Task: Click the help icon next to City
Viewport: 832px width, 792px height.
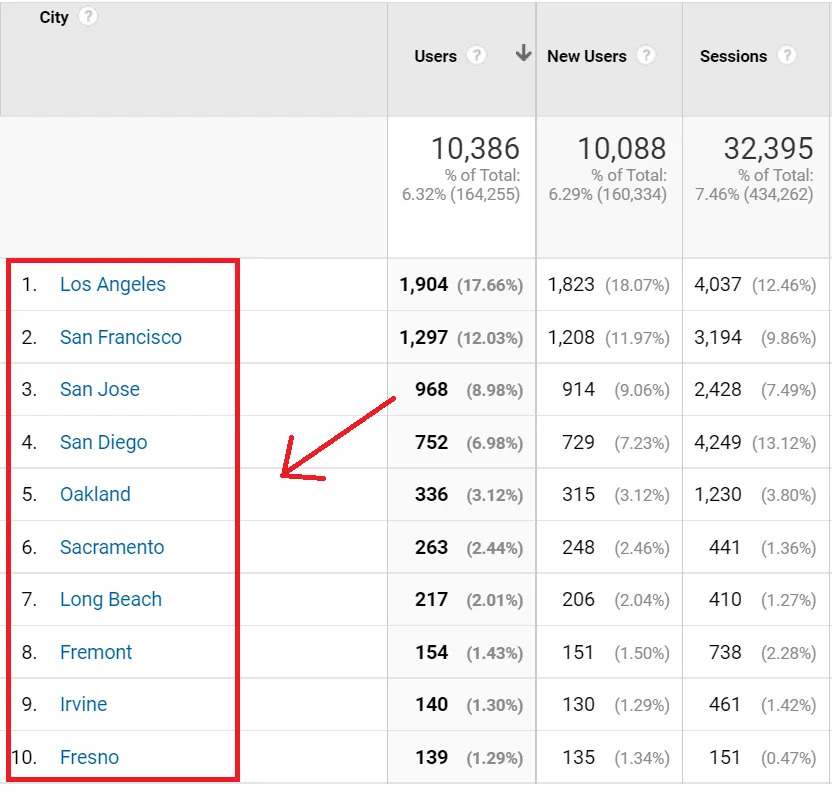Action: pyautogui.click(x=88, y=17)
